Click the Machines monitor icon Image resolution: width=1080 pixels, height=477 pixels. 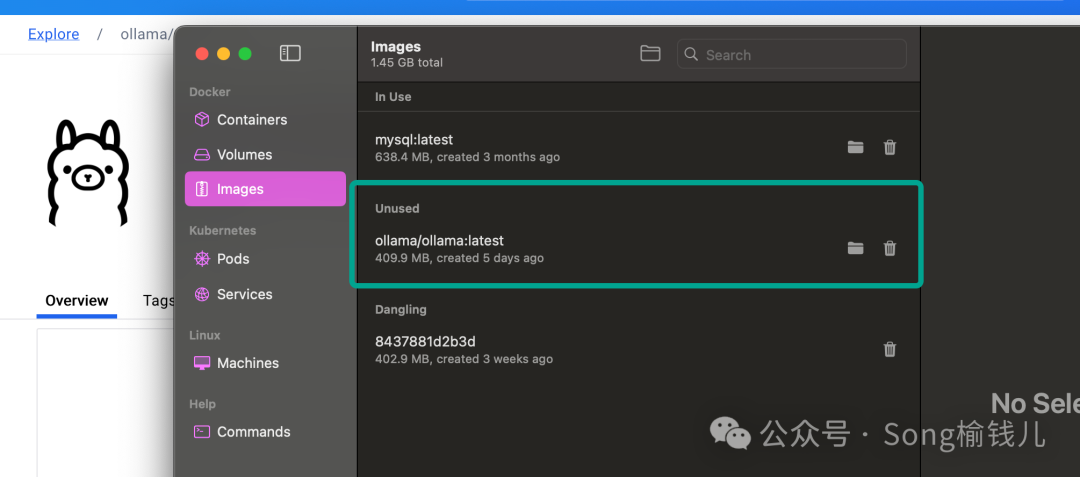tap(202, 363)
